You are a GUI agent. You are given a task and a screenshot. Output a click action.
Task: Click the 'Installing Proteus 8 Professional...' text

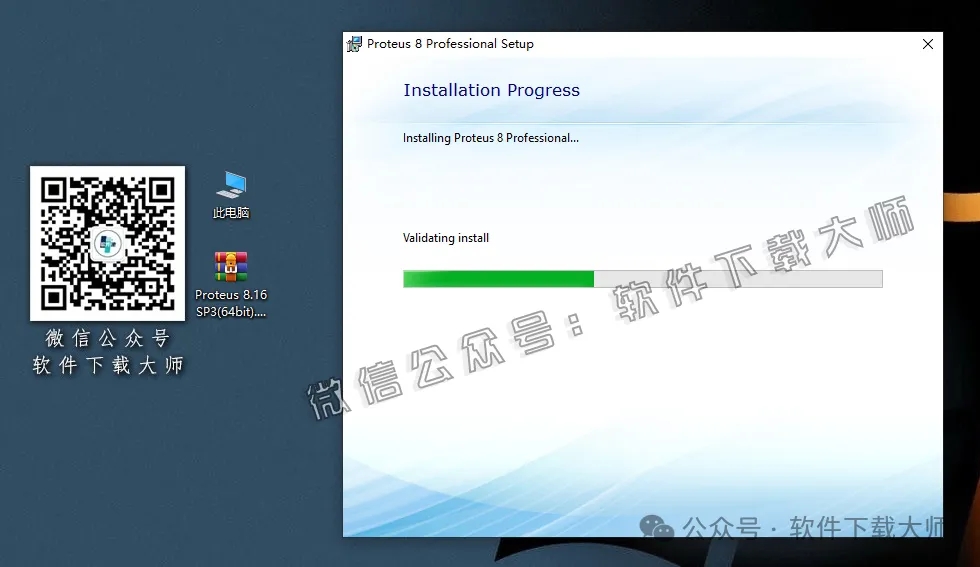tap(491, 138)
